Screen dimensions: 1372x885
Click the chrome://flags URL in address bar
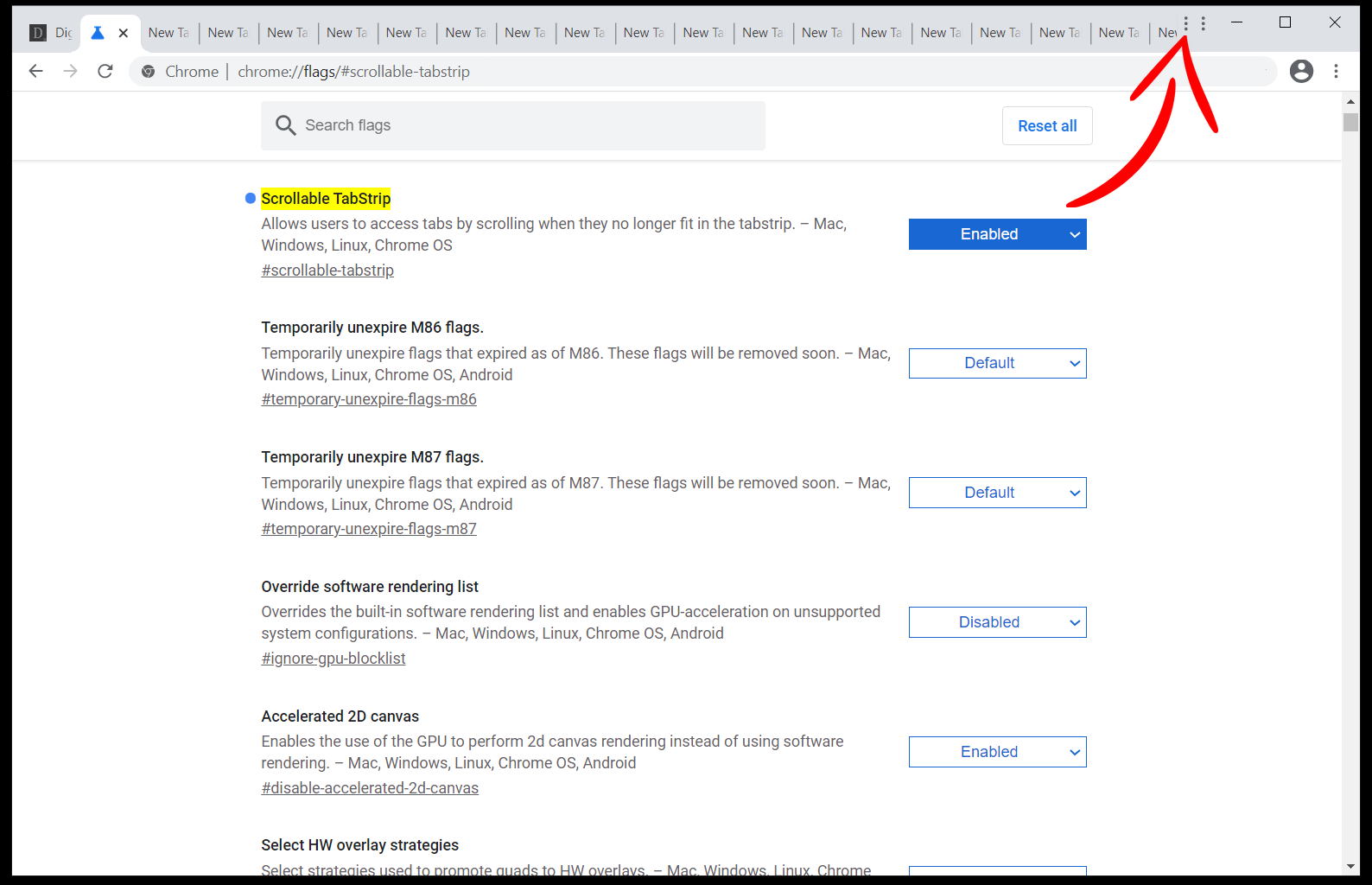(x=353, y=72)
